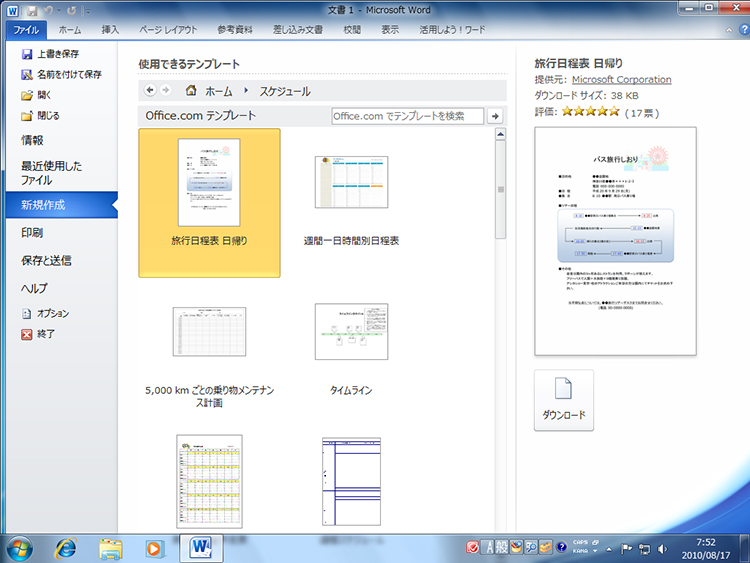Click ホーム breadcrumb link
The image size is (750, 563).
pos(219,91)
